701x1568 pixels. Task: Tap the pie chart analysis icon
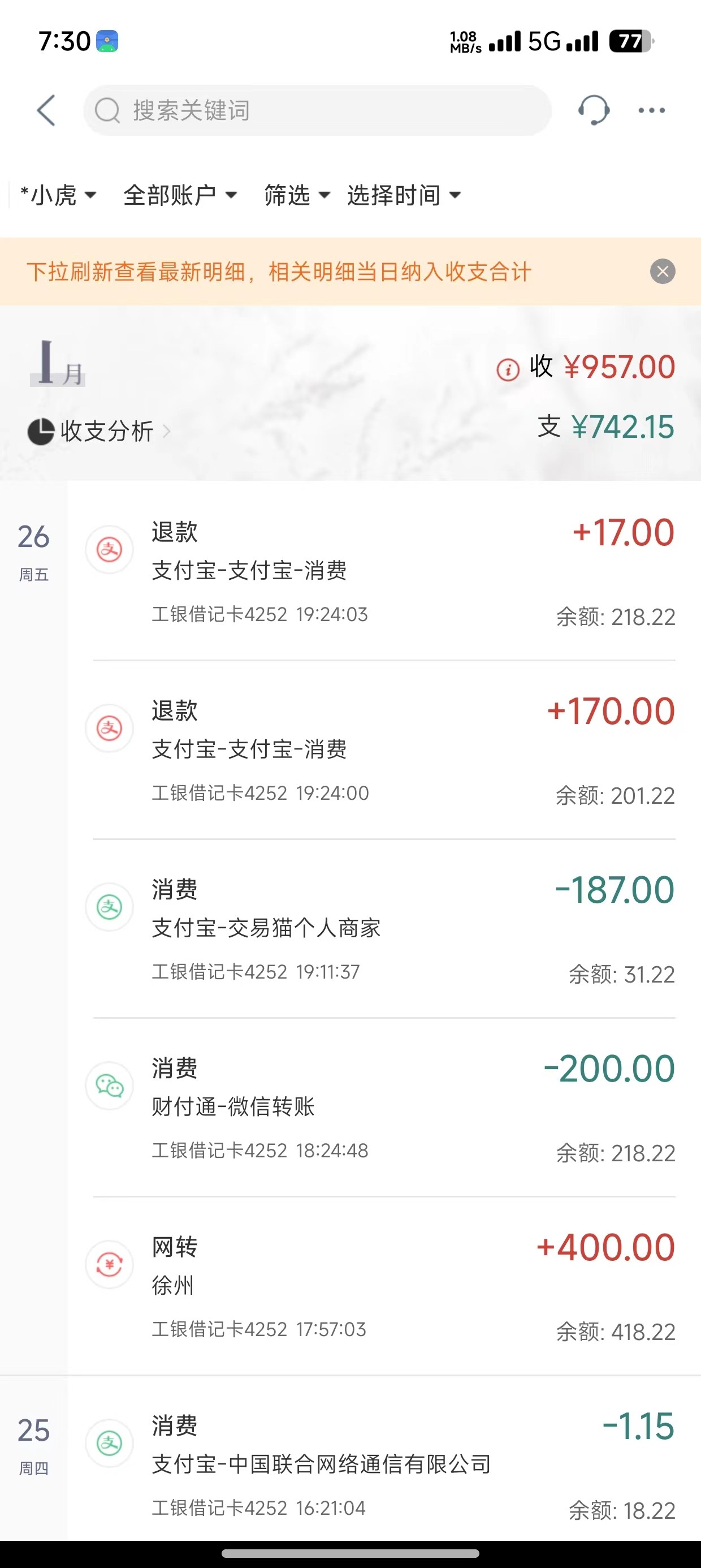tap(41, 432)
